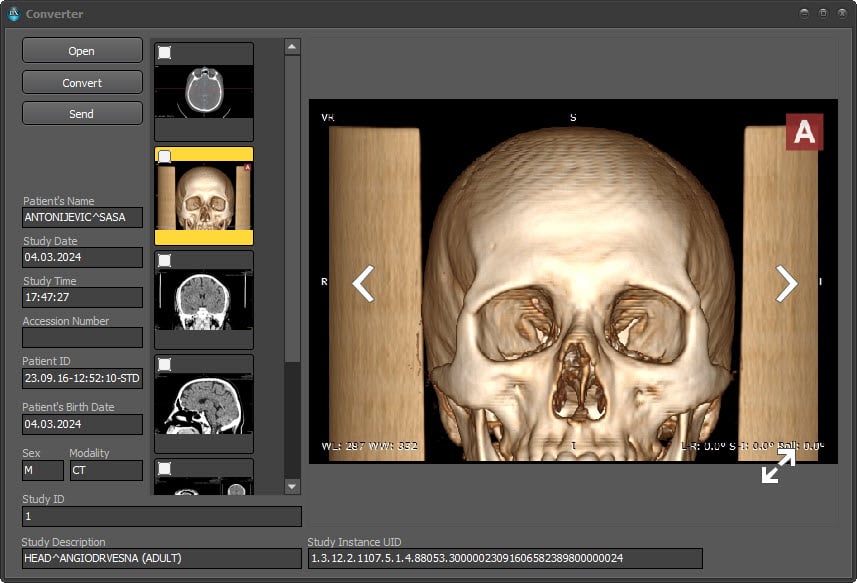Image resolution: width=857 pixels, height=583 pixels.
Task: Select the sagittal head CT thumbnail
Action: (204, 405)
